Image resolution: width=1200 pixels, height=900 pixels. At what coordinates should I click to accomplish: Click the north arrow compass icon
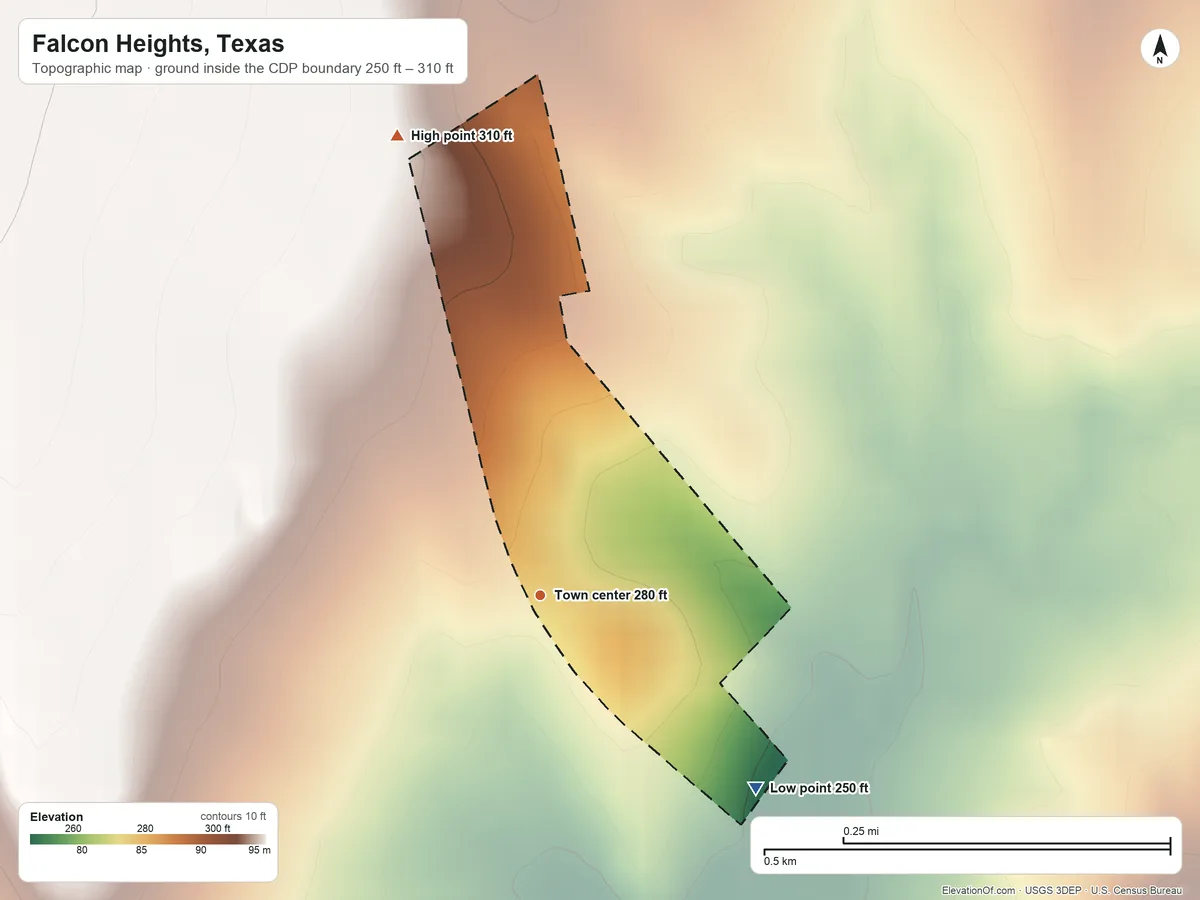pos(1160,50)
